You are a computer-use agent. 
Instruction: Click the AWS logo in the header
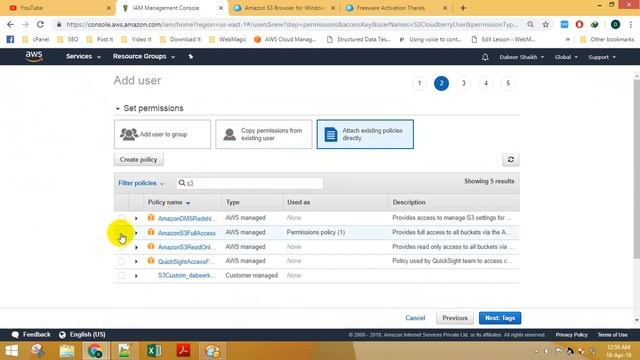pos(34,56)
